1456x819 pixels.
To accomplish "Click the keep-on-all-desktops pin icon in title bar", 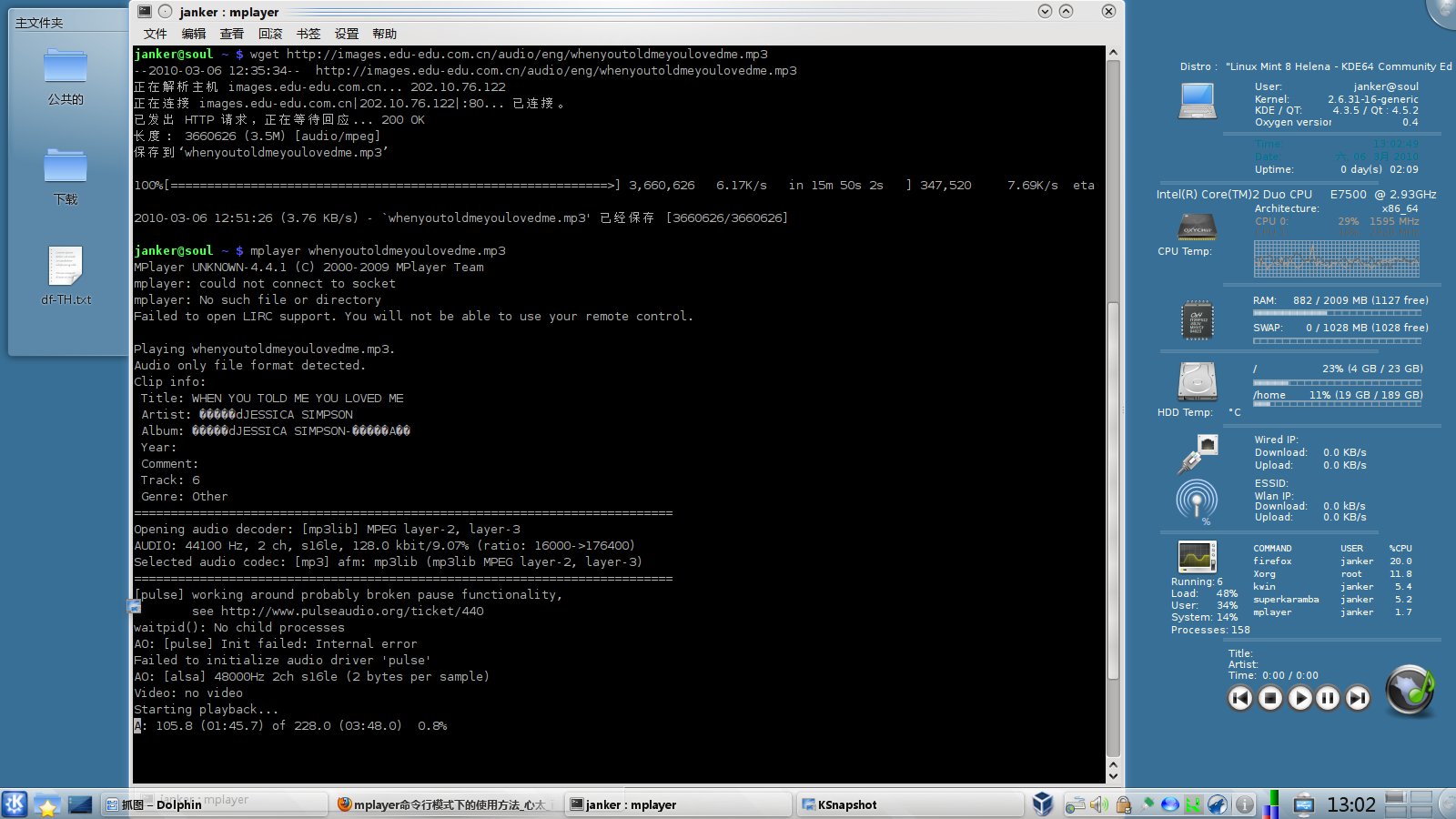I will click(x=165, y=11).
